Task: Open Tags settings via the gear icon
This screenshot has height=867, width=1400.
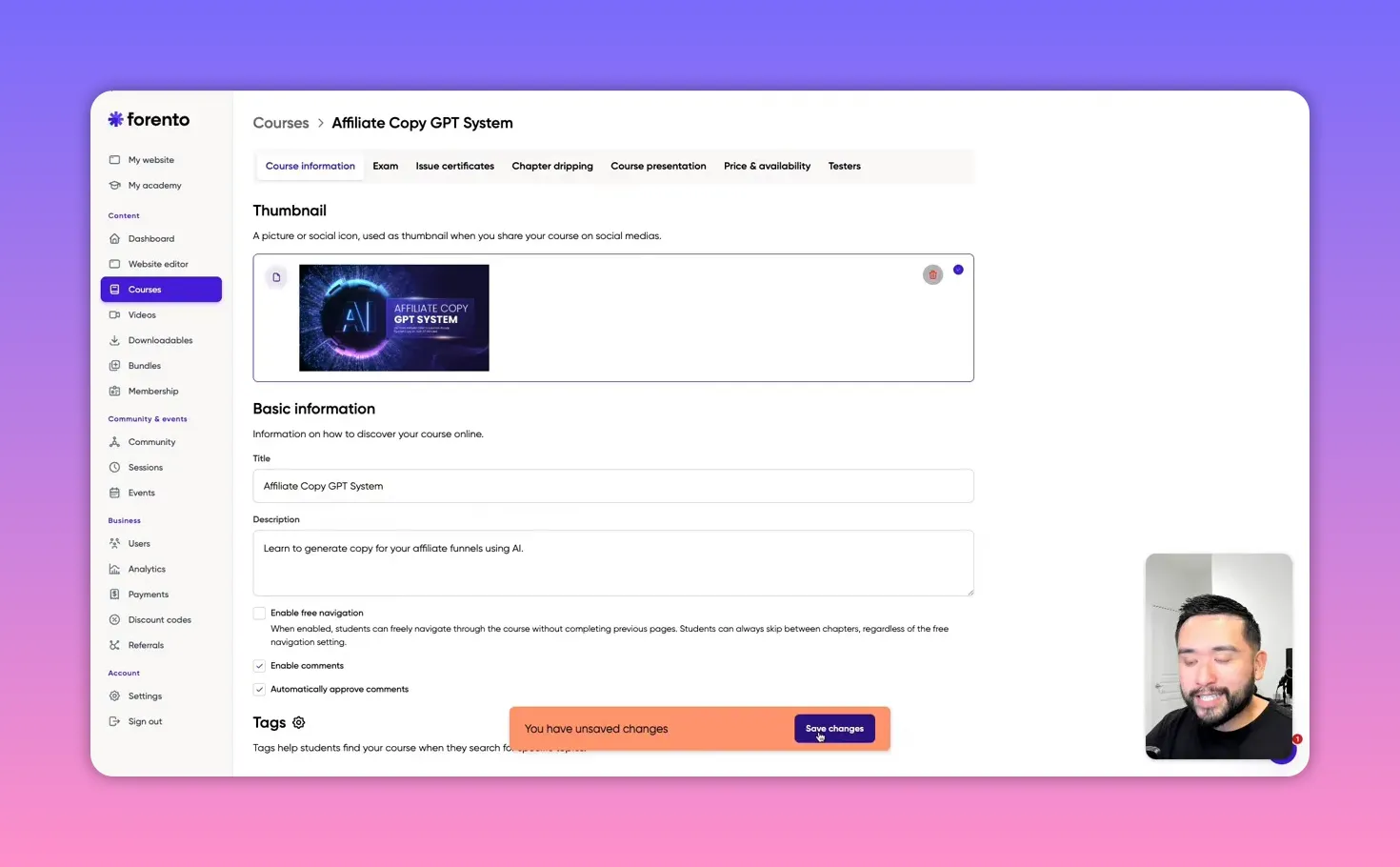Action: 298,722
